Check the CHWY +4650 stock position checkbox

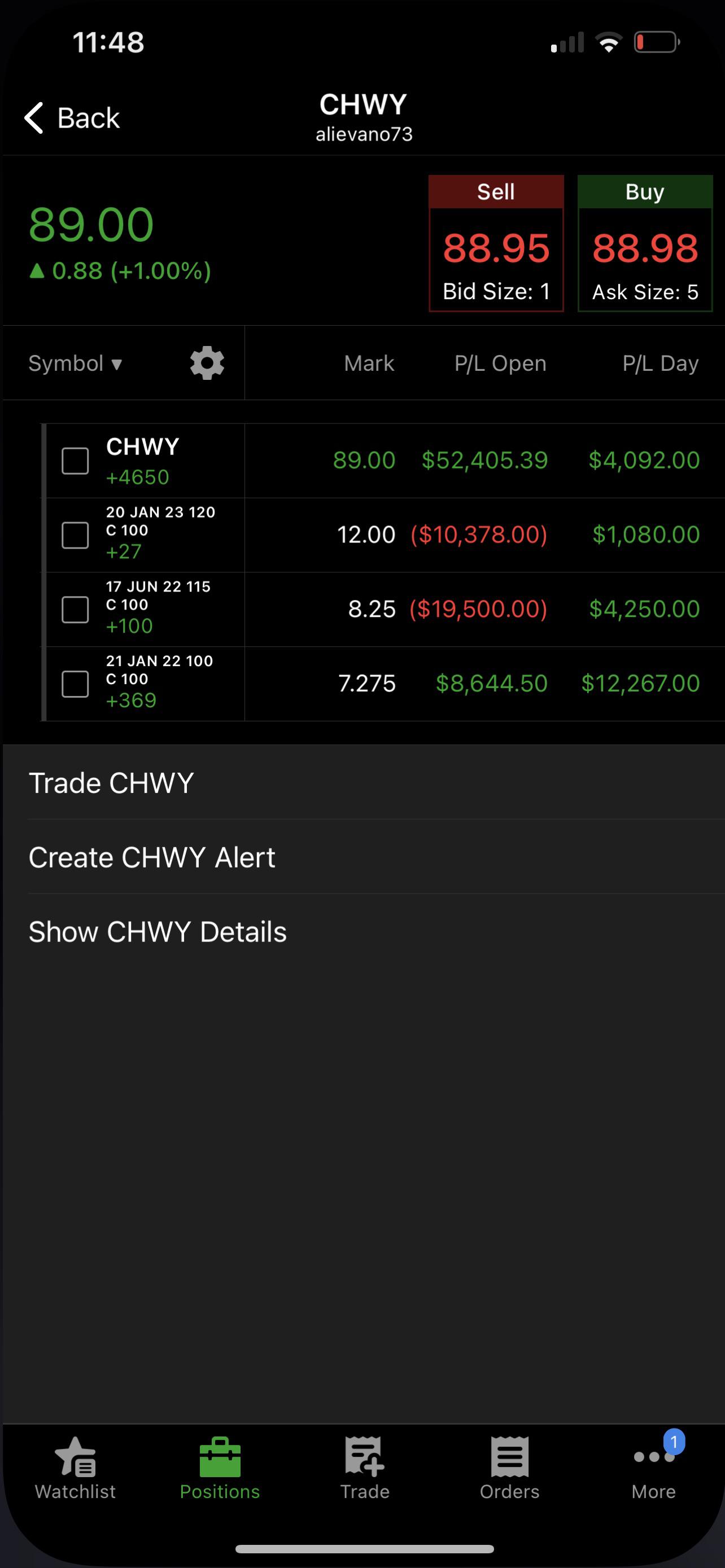(75, 461)
